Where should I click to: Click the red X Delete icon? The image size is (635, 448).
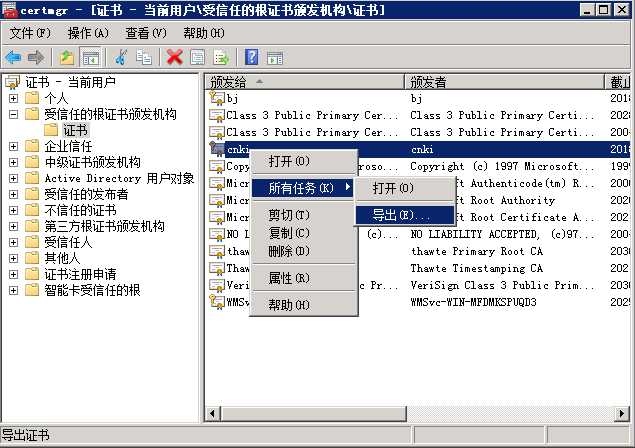(175, 57)
